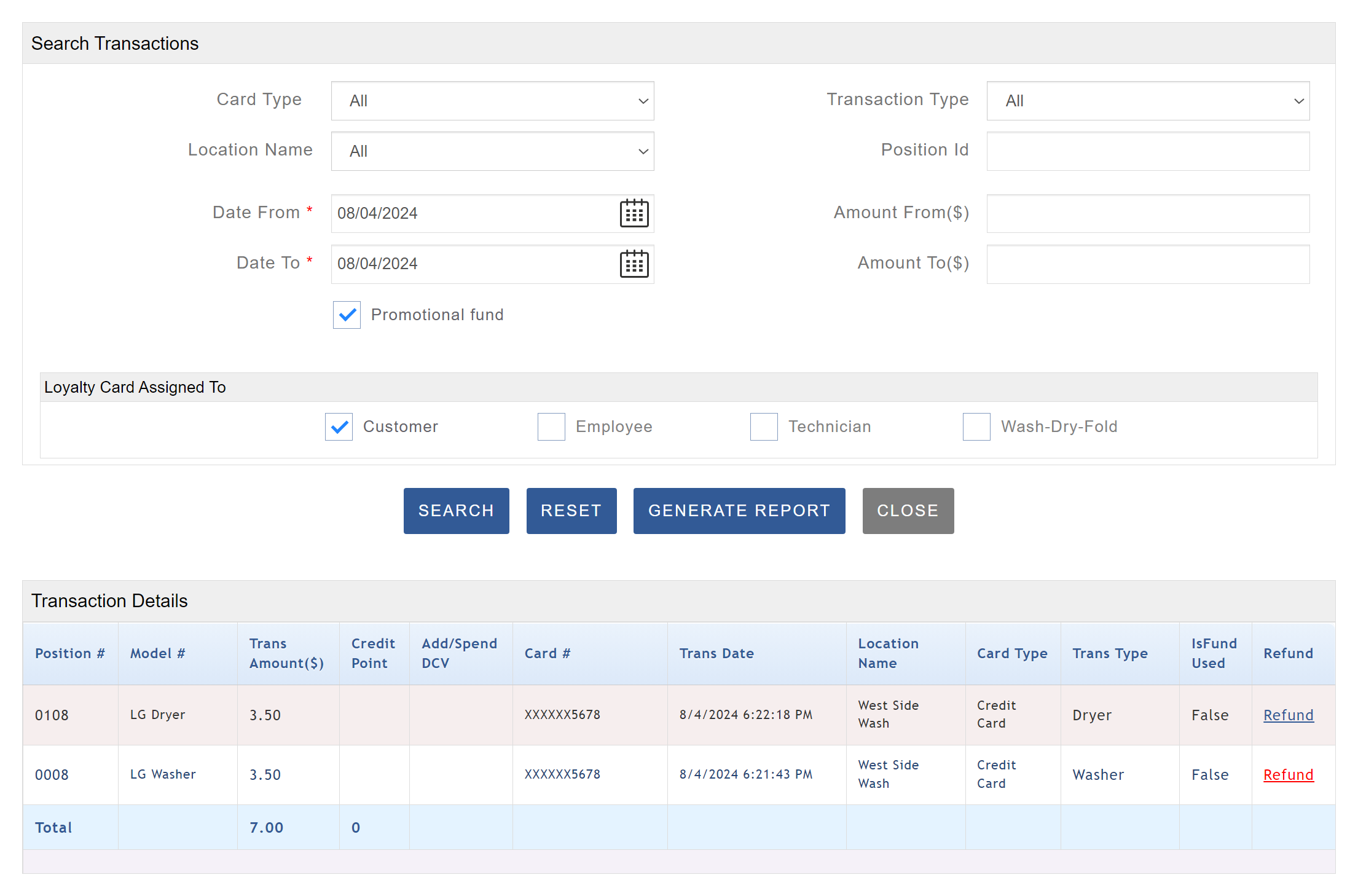Click red Refund link for LG Washer
Screen dimensions: 1358x896
pos(1288,774)
